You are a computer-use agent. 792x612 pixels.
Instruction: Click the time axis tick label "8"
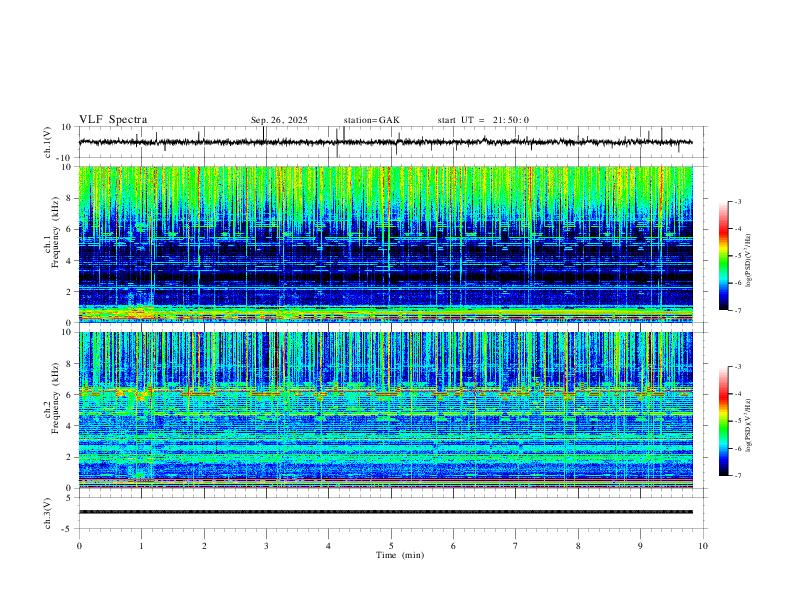tap(578, 546)
